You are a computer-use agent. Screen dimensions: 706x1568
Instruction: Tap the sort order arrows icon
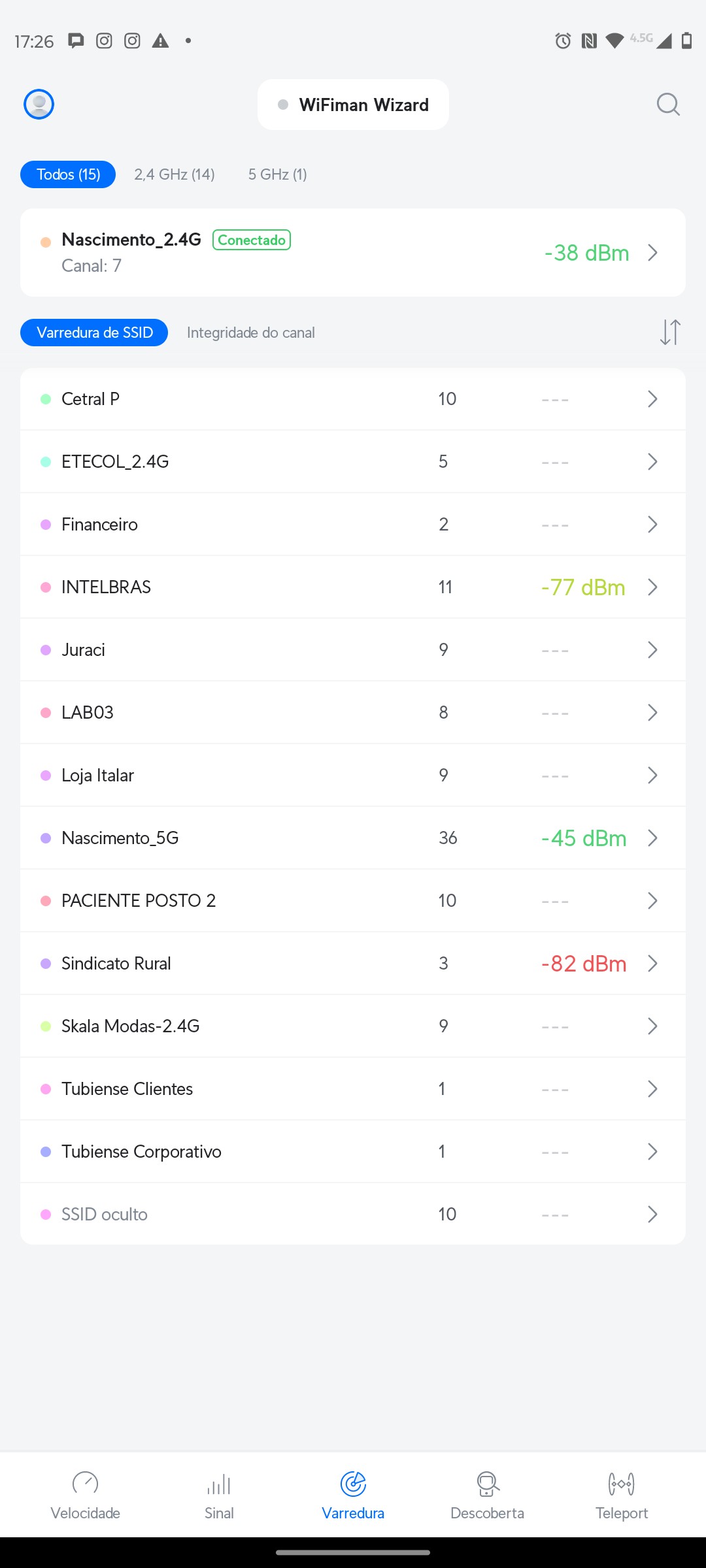click(x=670, y=332)
